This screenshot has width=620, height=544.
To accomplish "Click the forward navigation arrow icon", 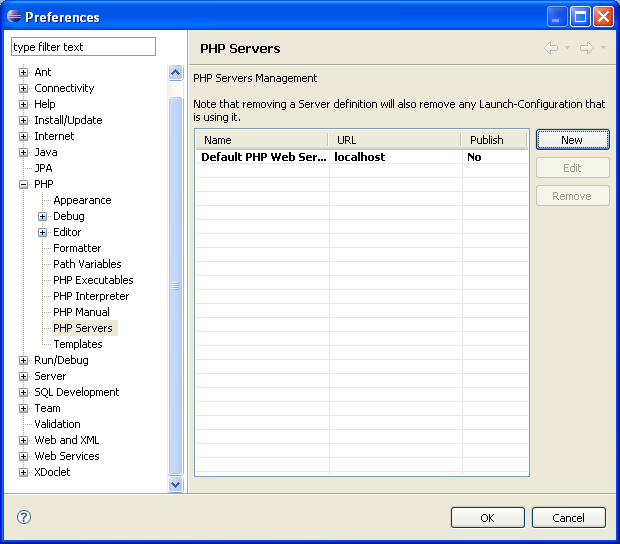I will coord(586,48).
